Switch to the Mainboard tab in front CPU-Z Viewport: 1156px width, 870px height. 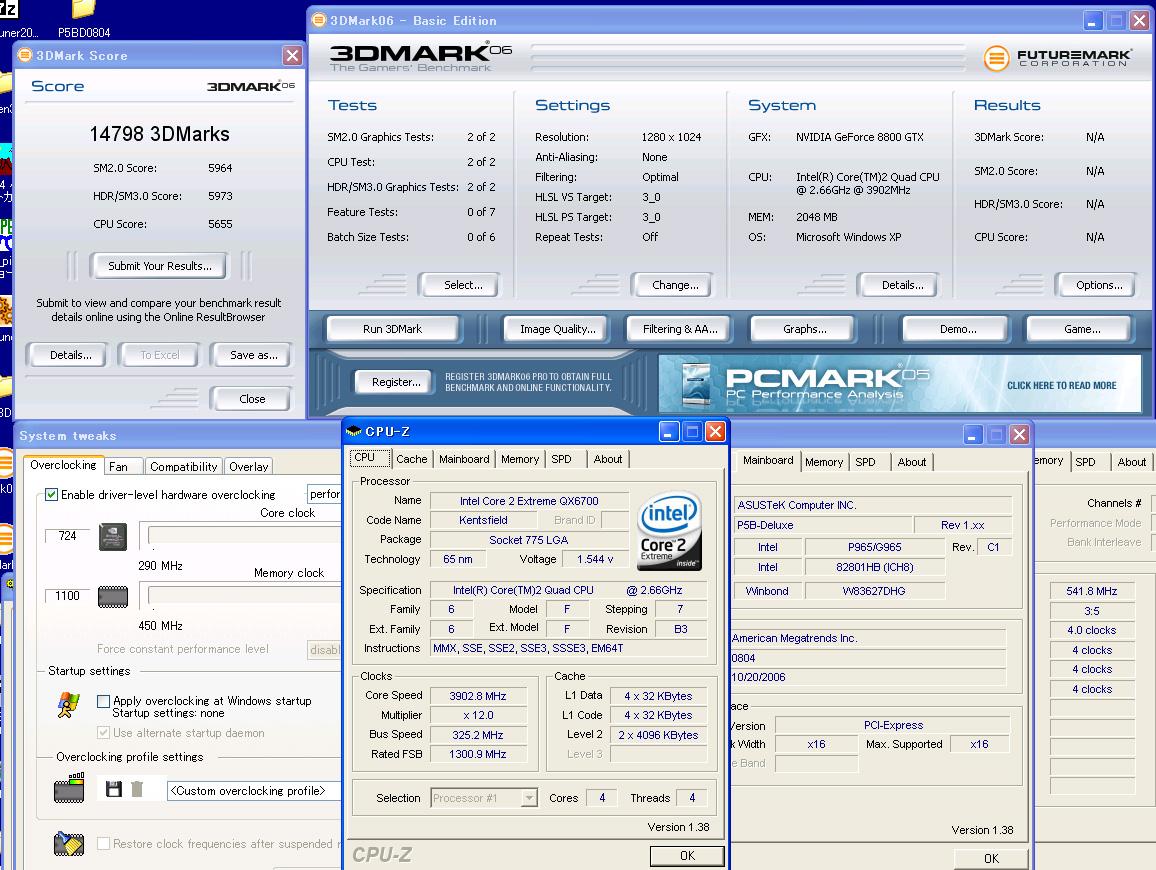[464, 459]
